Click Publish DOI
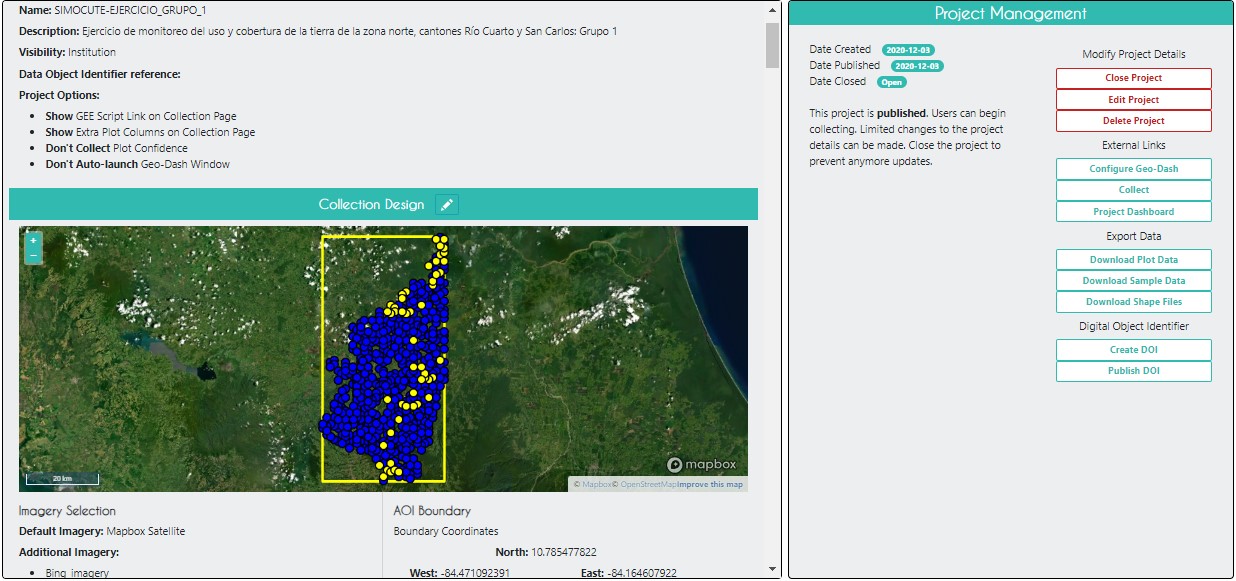This screenshot has height=581, width=1236. (1133, 371)
